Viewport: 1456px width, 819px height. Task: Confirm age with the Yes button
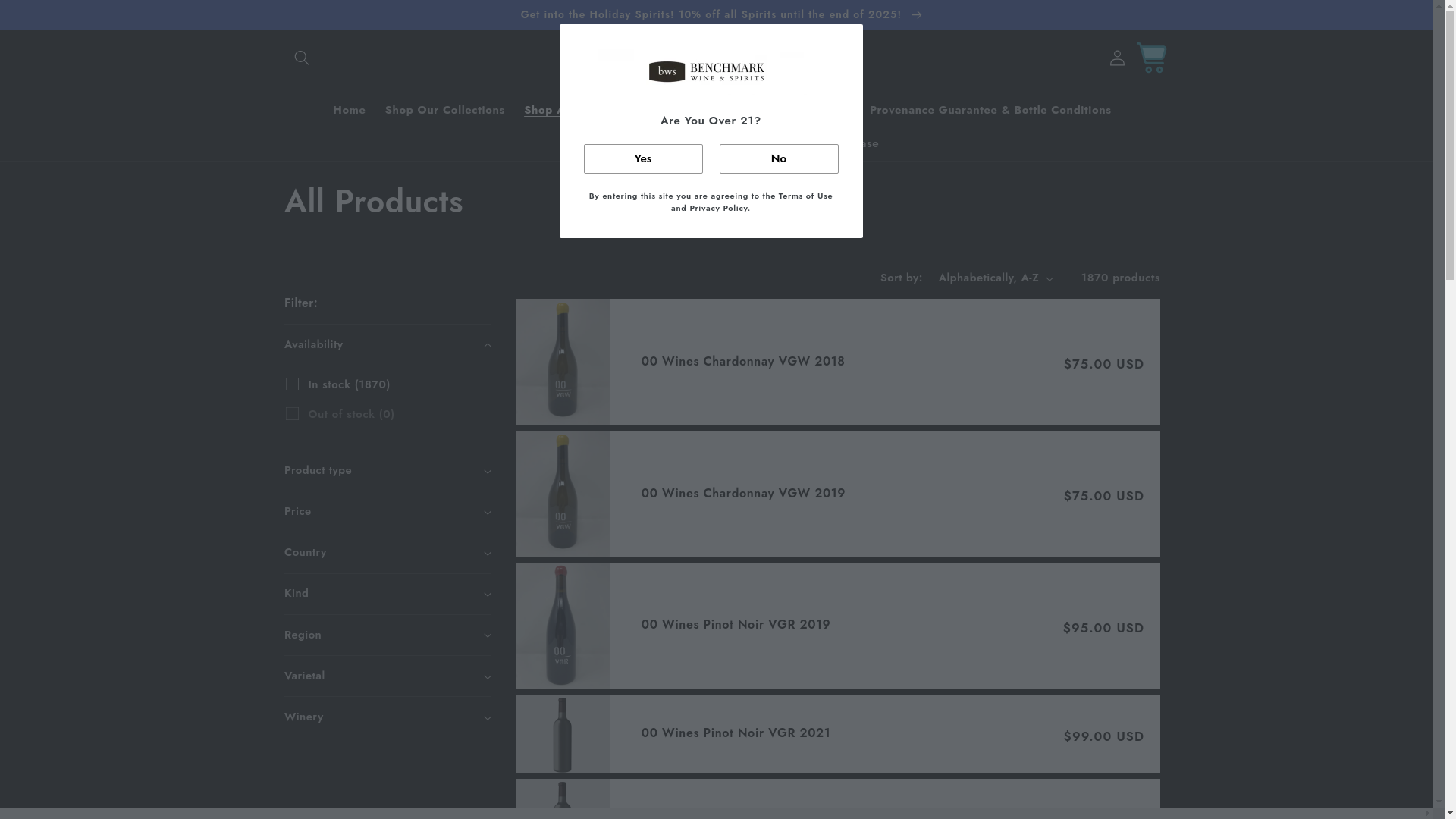coord(643,159)
